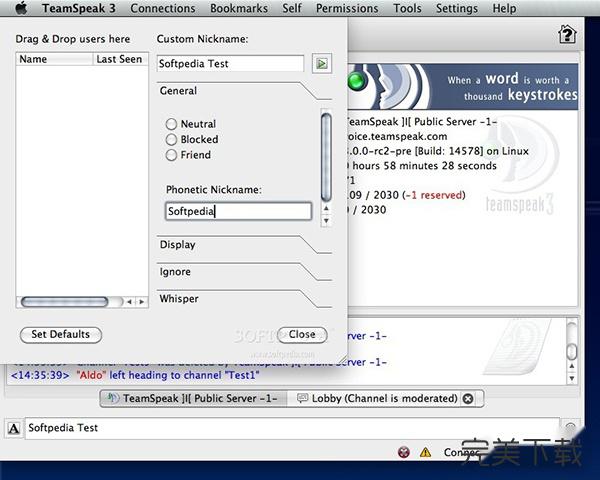Sort contacts by Last Seen column
This screenshot has width=600, height=480.
(120, 59)
